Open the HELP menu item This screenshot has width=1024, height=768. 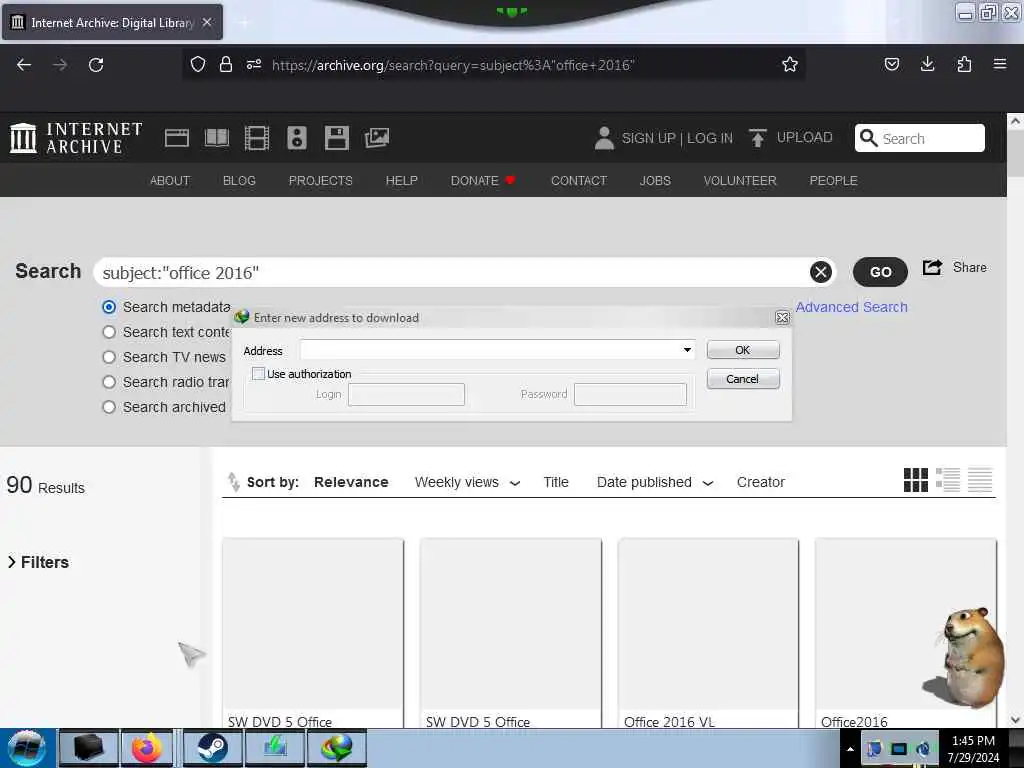pyautogui.click(x=402, y=180)
